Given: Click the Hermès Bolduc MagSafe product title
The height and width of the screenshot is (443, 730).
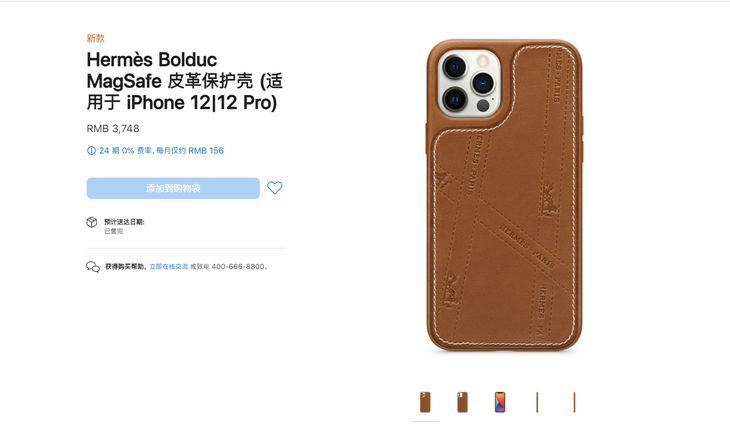Looking at the screenshot, I should (x=184, y=81).
